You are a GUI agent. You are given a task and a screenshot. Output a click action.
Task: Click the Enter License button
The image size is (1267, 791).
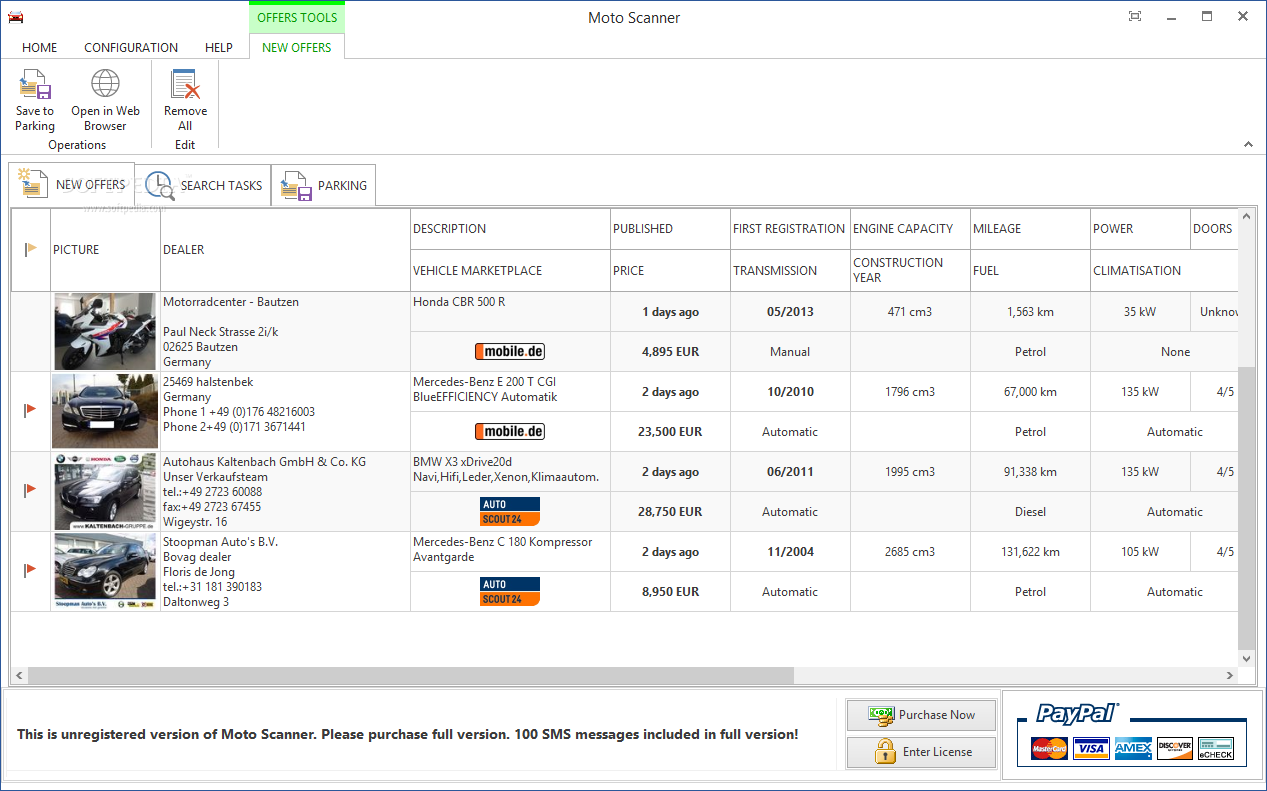tap(922, 752)
